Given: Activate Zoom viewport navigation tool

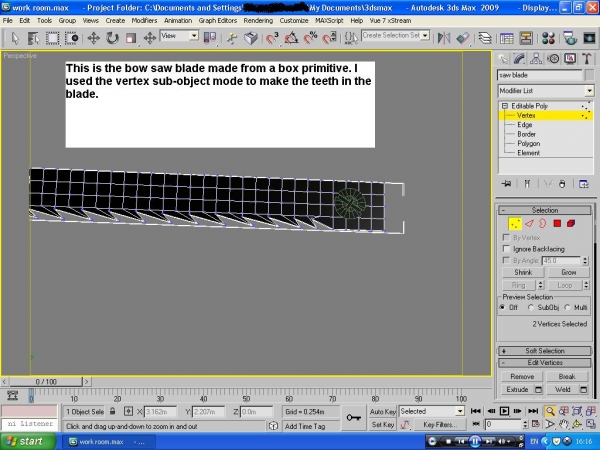Looking at the screenshot, I should click(550, 411).
